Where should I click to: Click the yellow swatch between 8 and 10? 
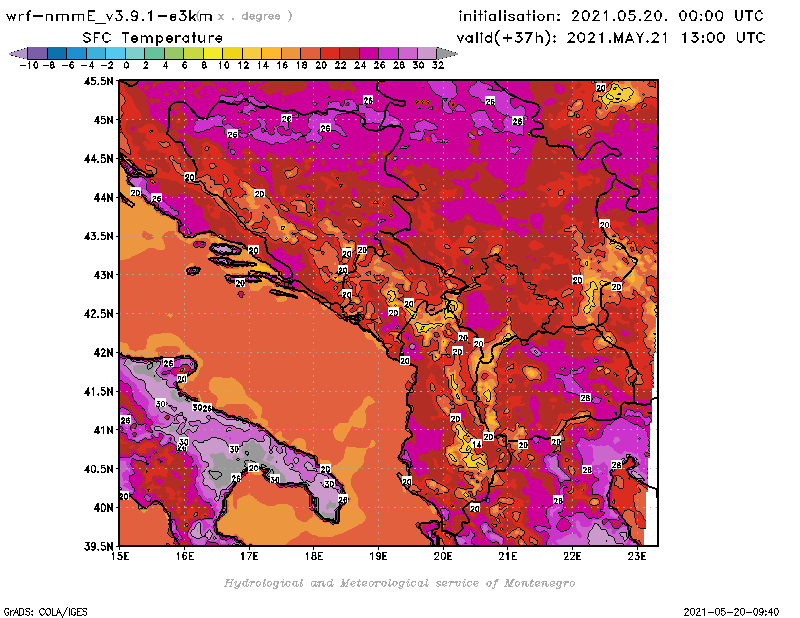213,53
